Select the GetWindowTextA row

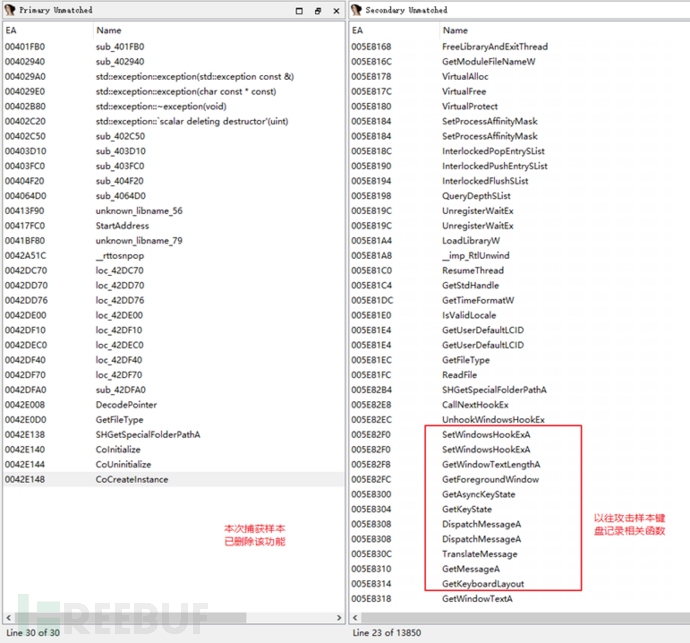pos(520,599)
